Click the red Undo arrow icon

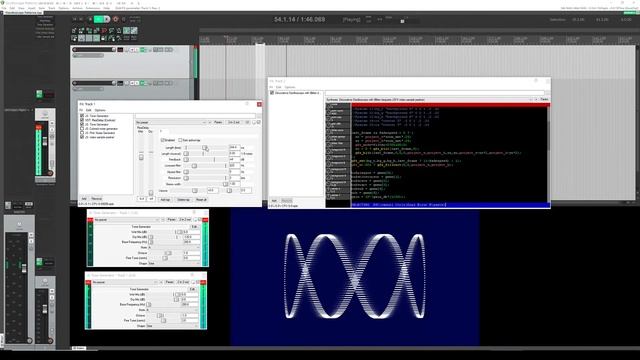(104, 31)
